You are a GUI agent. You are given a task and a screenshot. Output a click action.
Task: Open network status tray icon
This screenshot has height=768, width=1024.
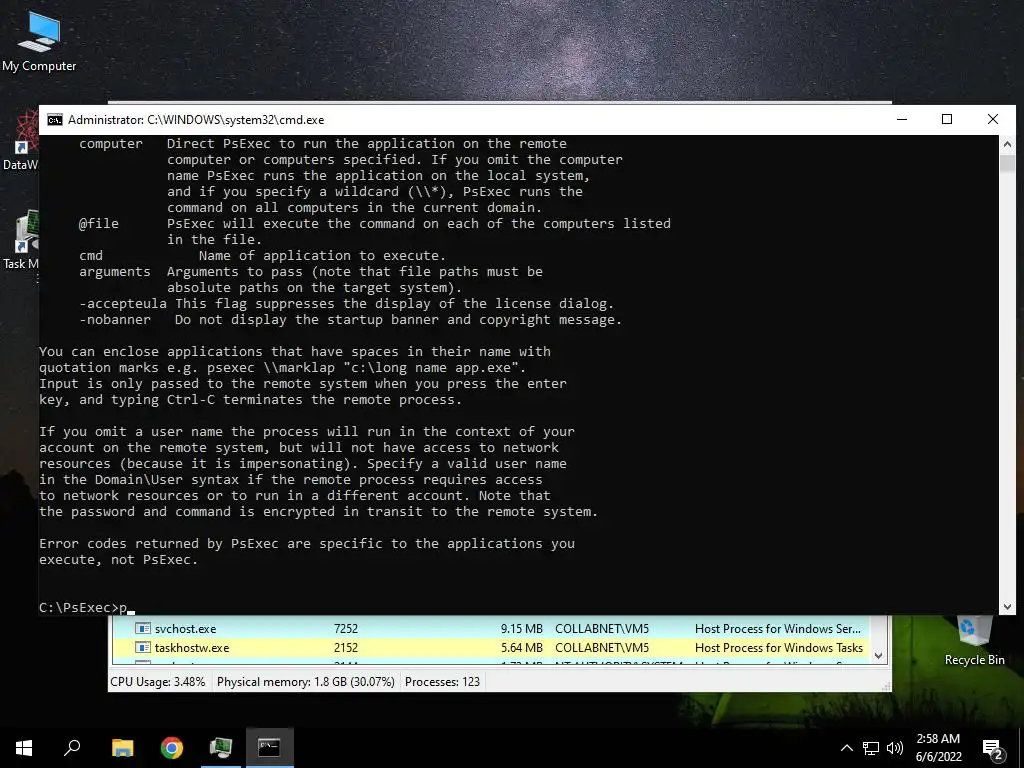871,748
